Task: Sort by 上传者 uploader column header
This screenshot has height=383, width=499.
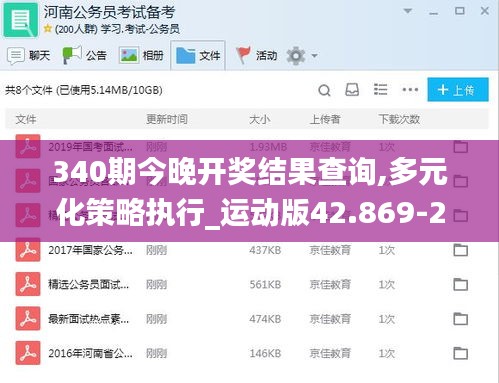Action: [325, 119]
